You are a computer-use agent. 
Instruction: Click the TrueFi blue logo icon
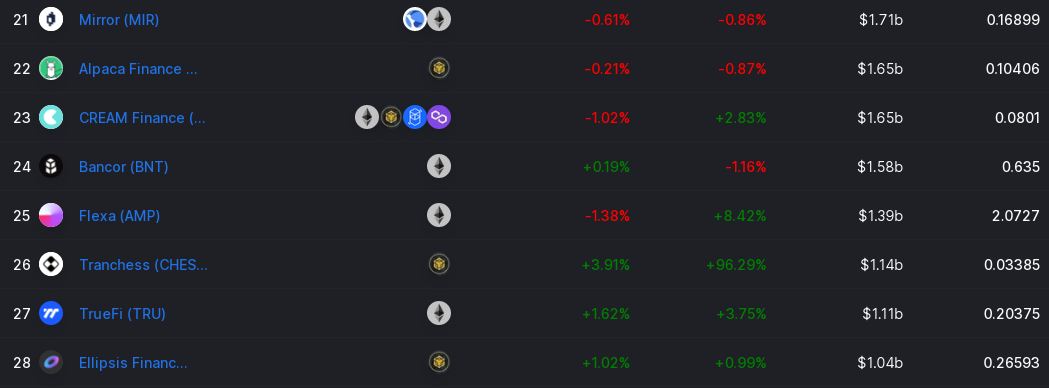[x=51, y=313]
